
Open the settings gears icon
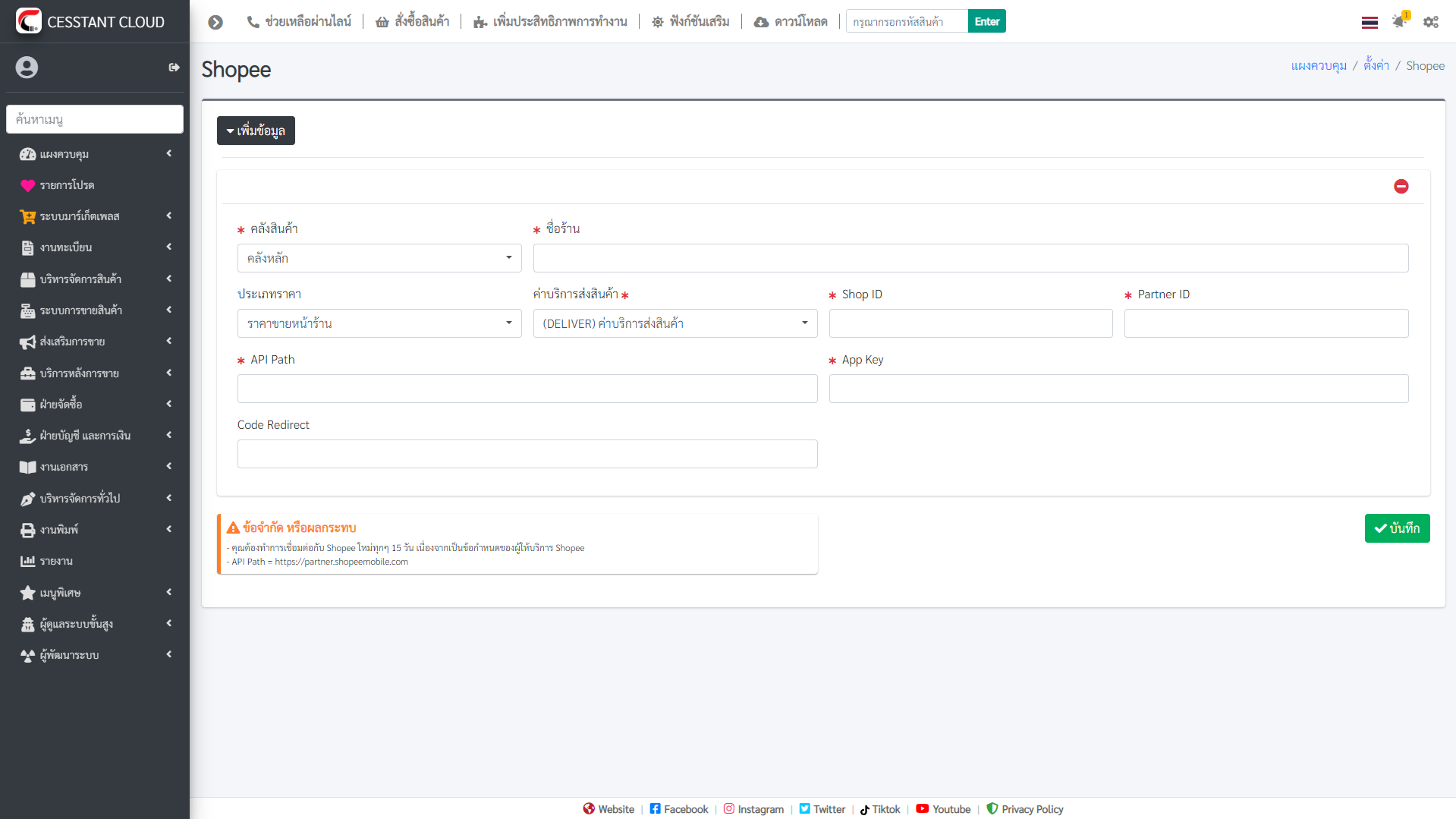tap(1431, 22)
